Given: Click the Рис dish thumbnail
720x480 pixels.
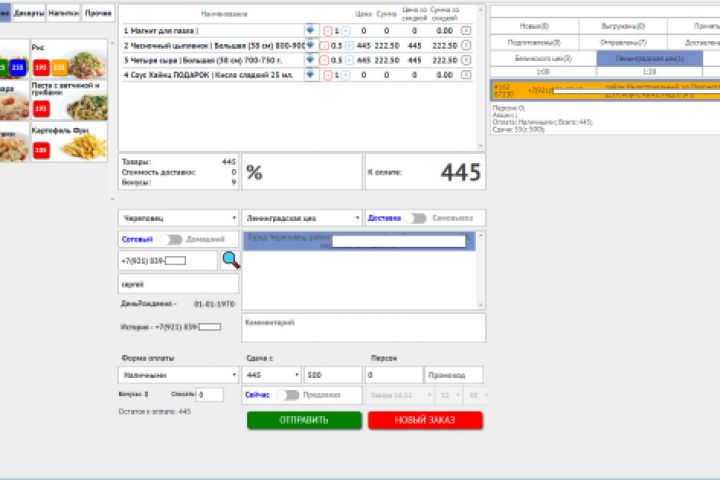Looking at the screenshot, I should click(70, 59).
